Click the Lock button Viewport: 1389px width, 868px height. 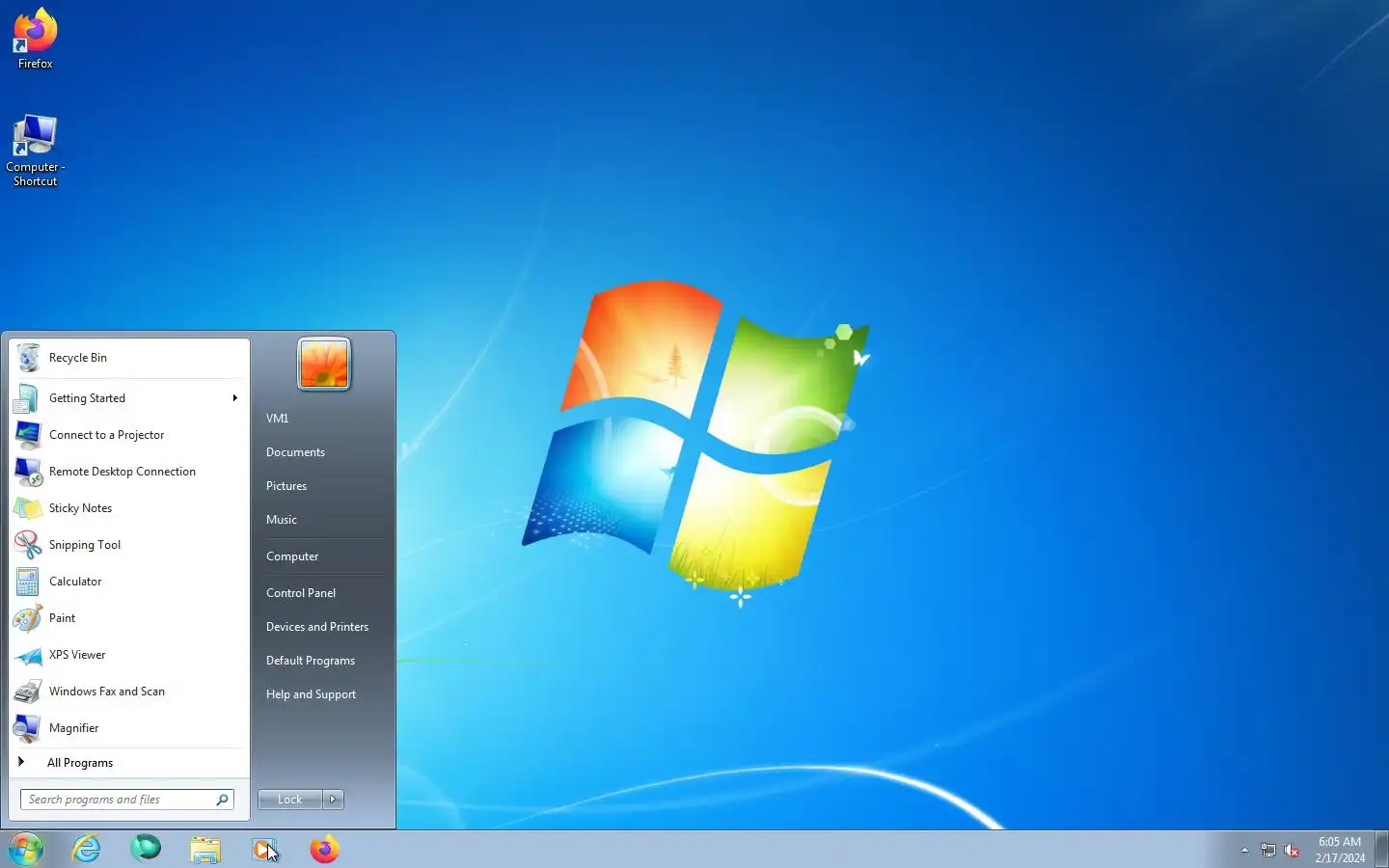click(290, 800)
